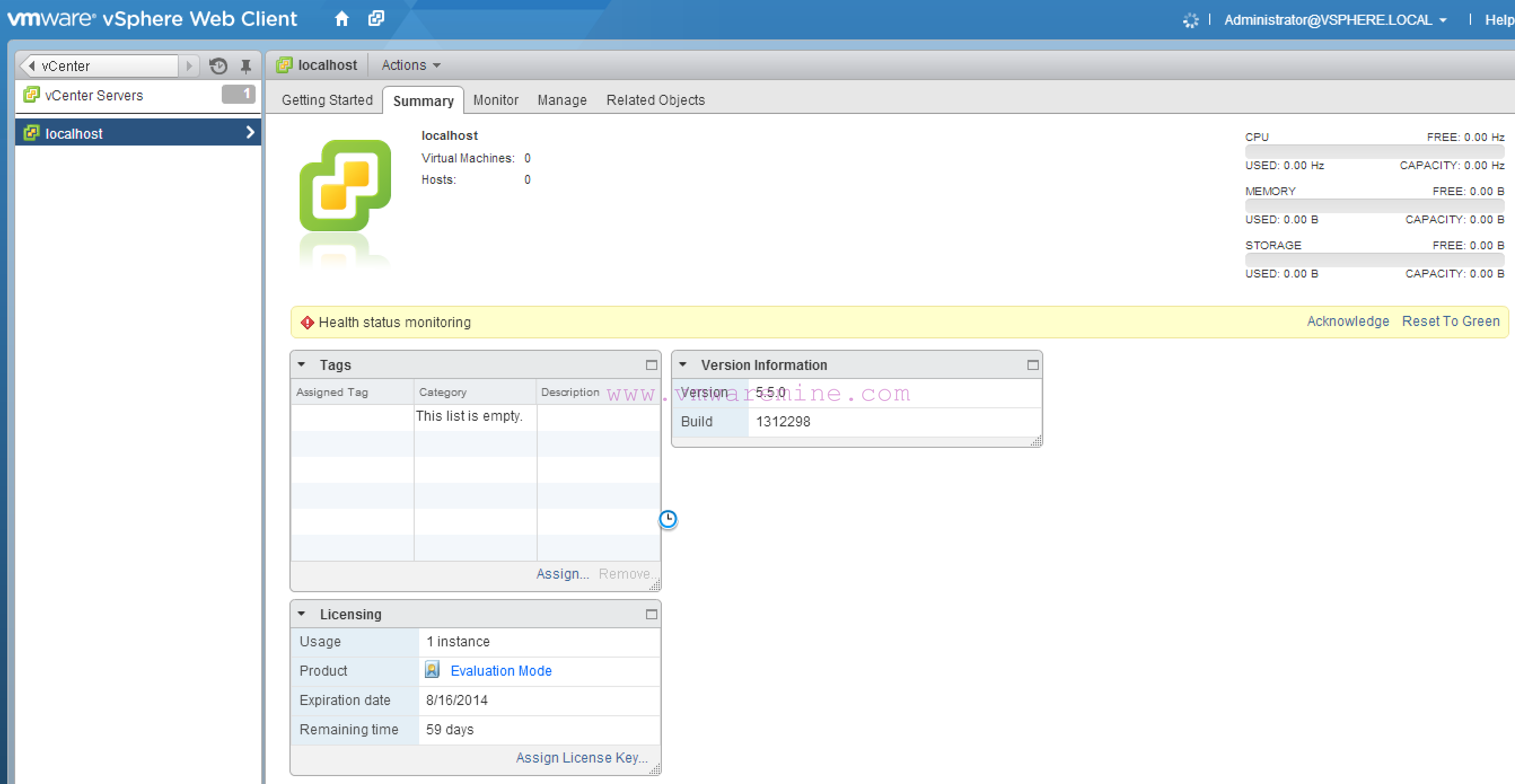Click the Assign... tag link
The image size is (1515, 784).
(562, 574)
